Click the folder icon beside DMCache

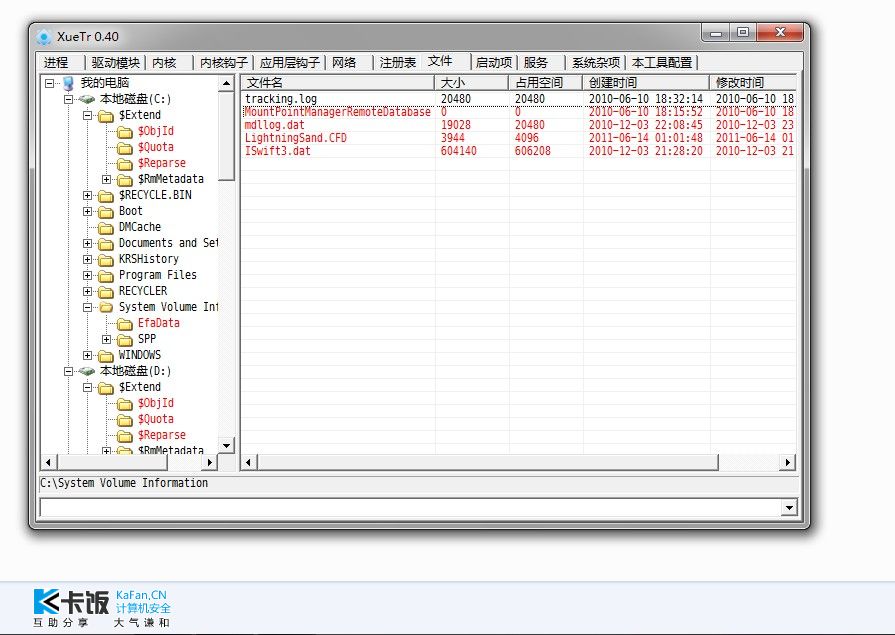(106, 228)
